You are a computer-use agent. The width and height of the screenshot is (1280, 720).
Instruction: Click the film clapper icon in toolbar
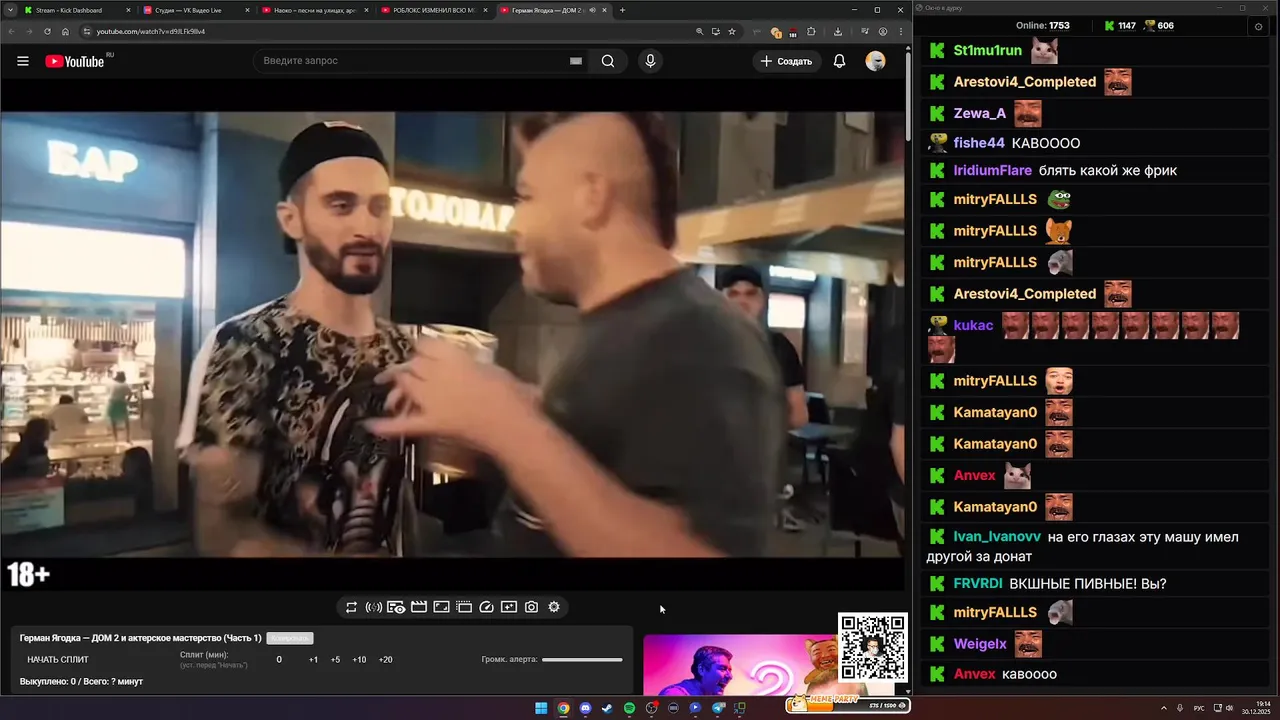[419, 607]
